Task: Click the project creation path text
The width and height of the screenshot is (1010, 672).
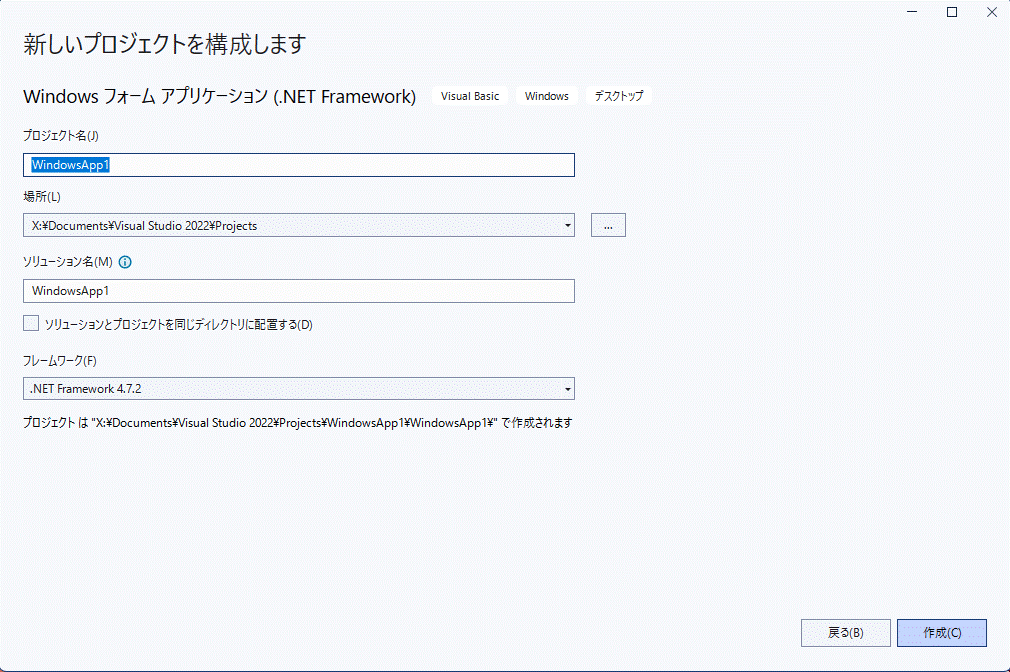Action: pyautogui.click(x=297, y=423)
